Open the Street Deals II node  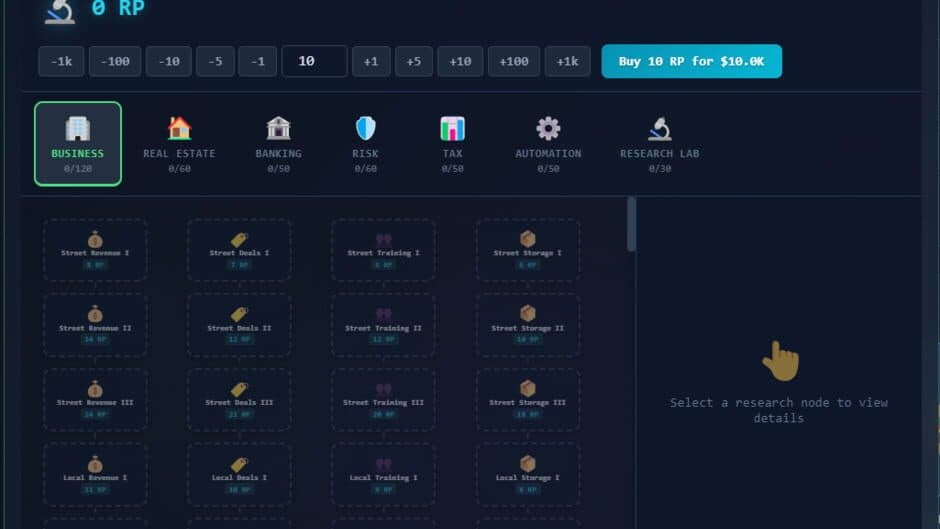point(239,325)
